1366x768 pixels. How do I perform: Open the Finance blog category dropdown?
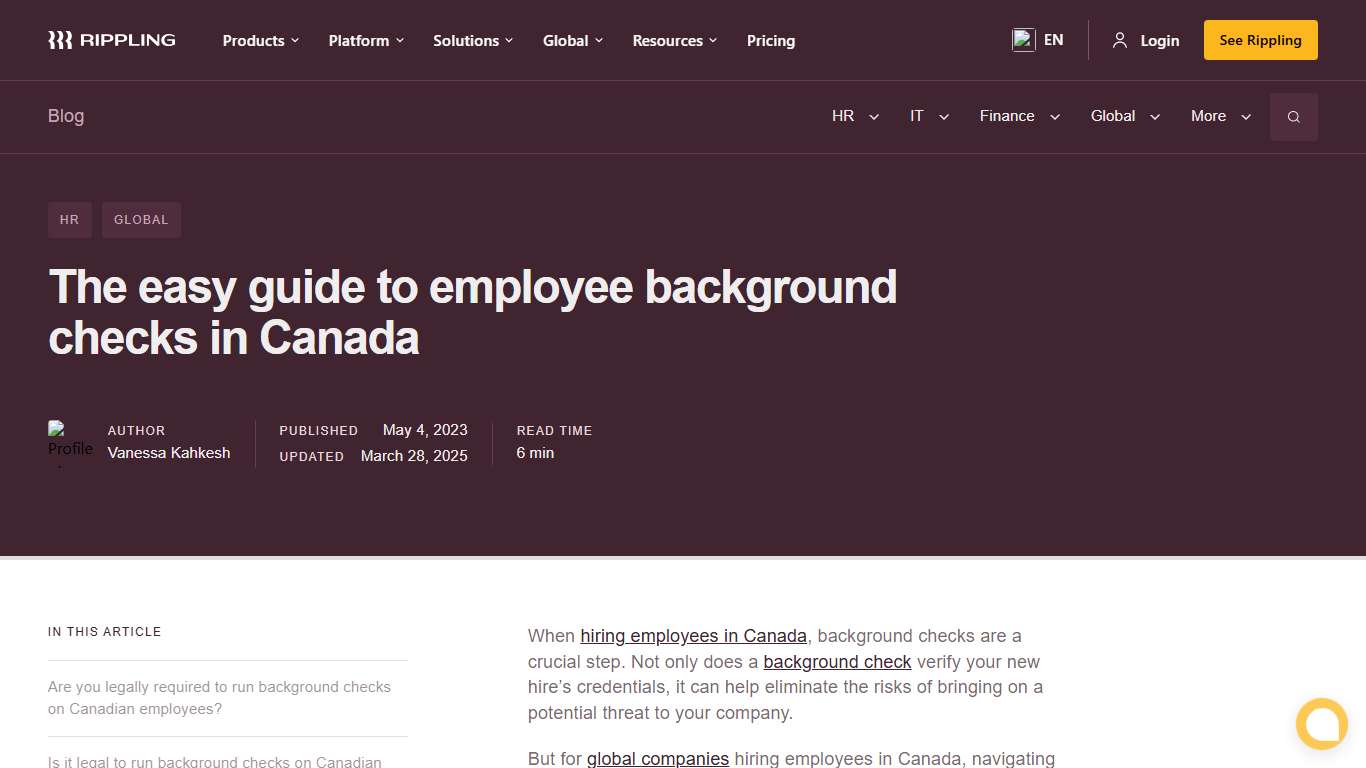pyautogui.click(x=1018, y=116)
